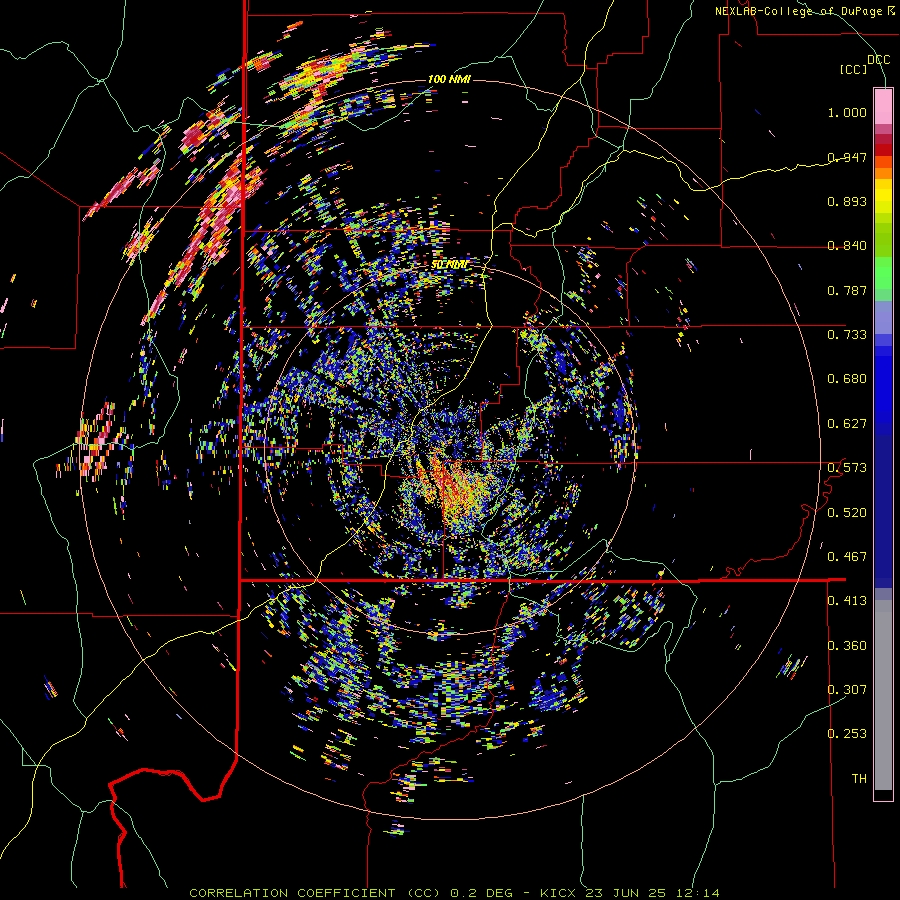Click the 0.787 scale value
This screenshot has width=900, height=900.
(847, 290)
